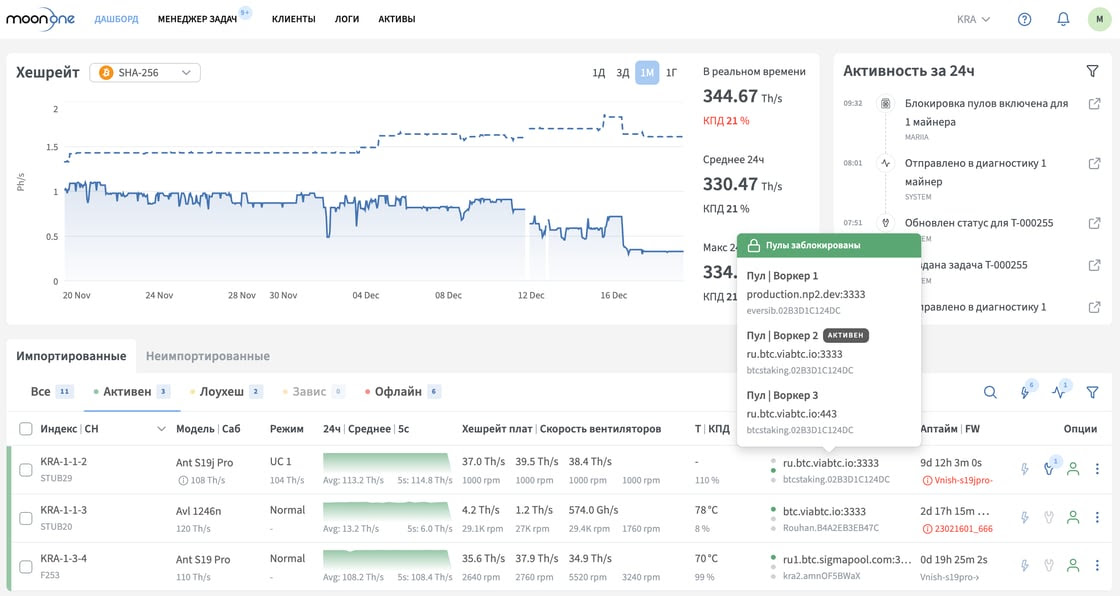The image size is (1120, 596).
Task: Show Лоухеш miners filter
Action: 226,392
